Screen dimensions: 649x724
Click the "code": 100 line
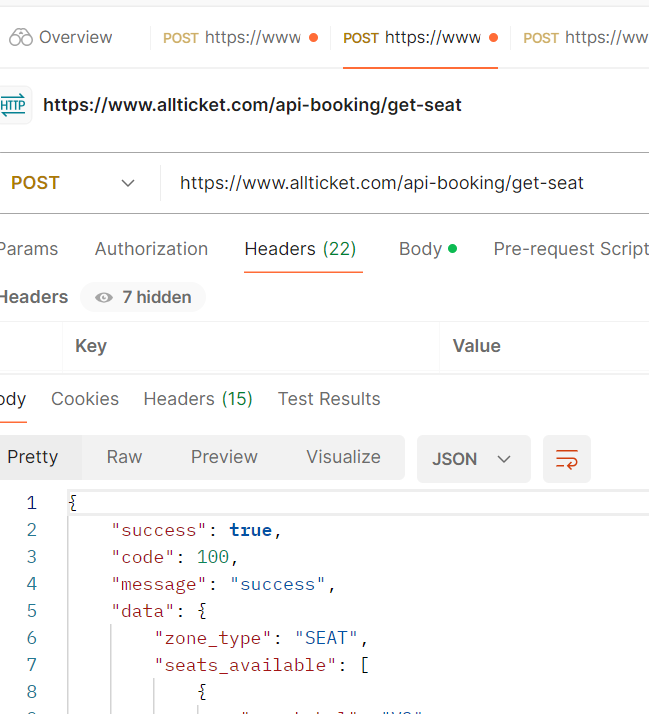(x=175, y=557)
